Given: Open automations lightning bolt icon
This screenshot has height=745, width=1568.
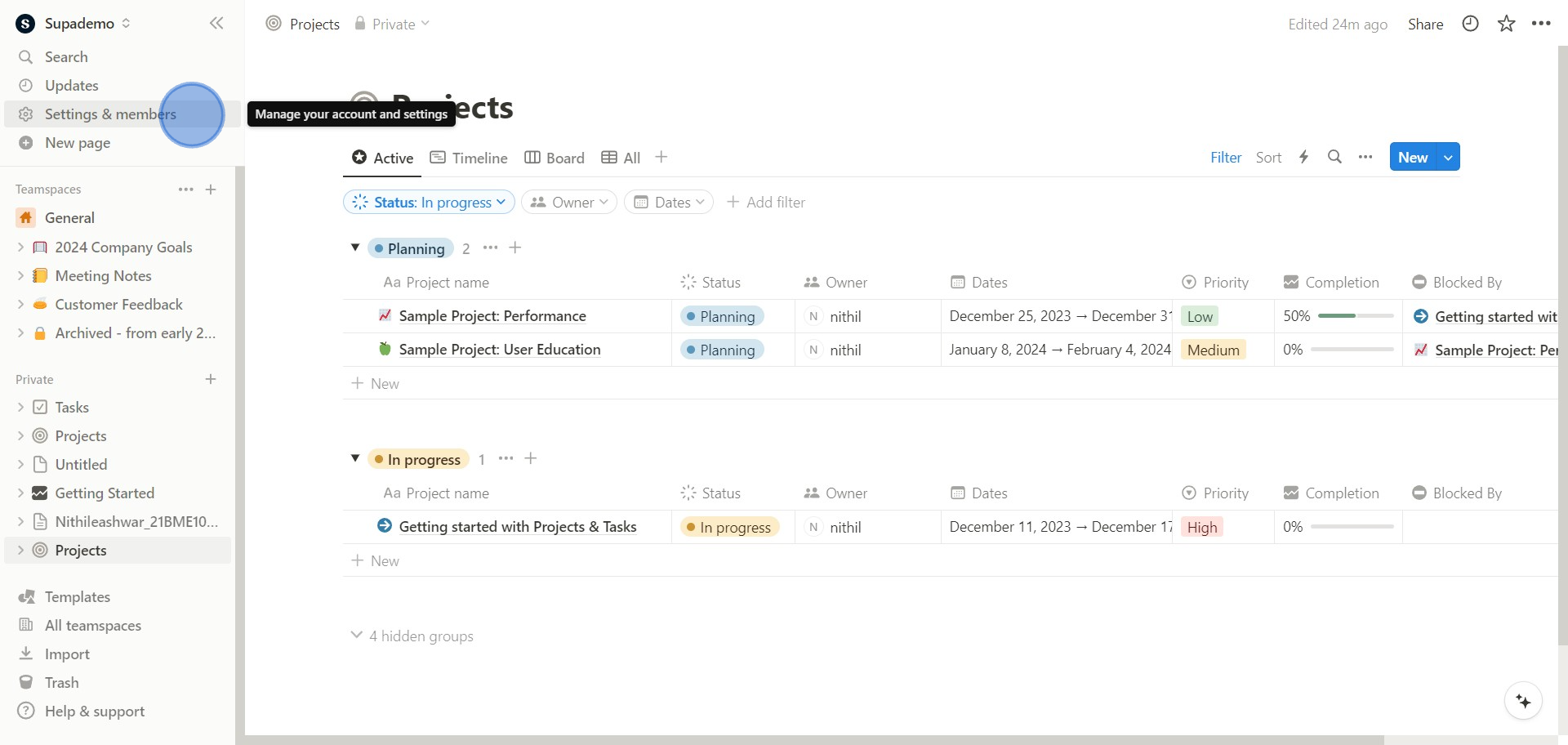Looking at the screenshot, I should [1304, 157].
